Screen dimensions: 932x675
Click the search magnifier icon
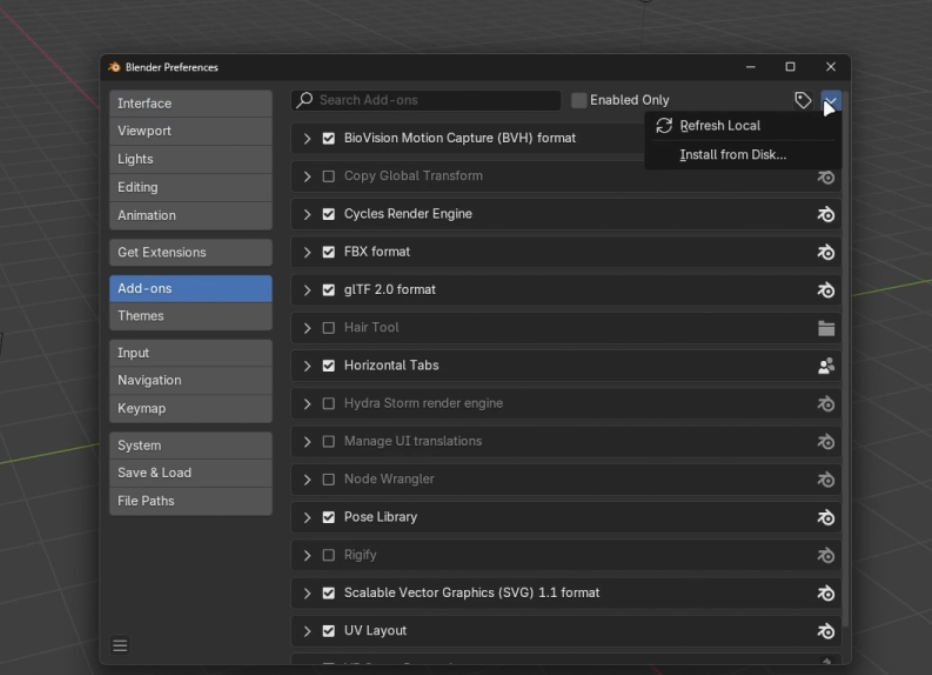tap(305, 100)
